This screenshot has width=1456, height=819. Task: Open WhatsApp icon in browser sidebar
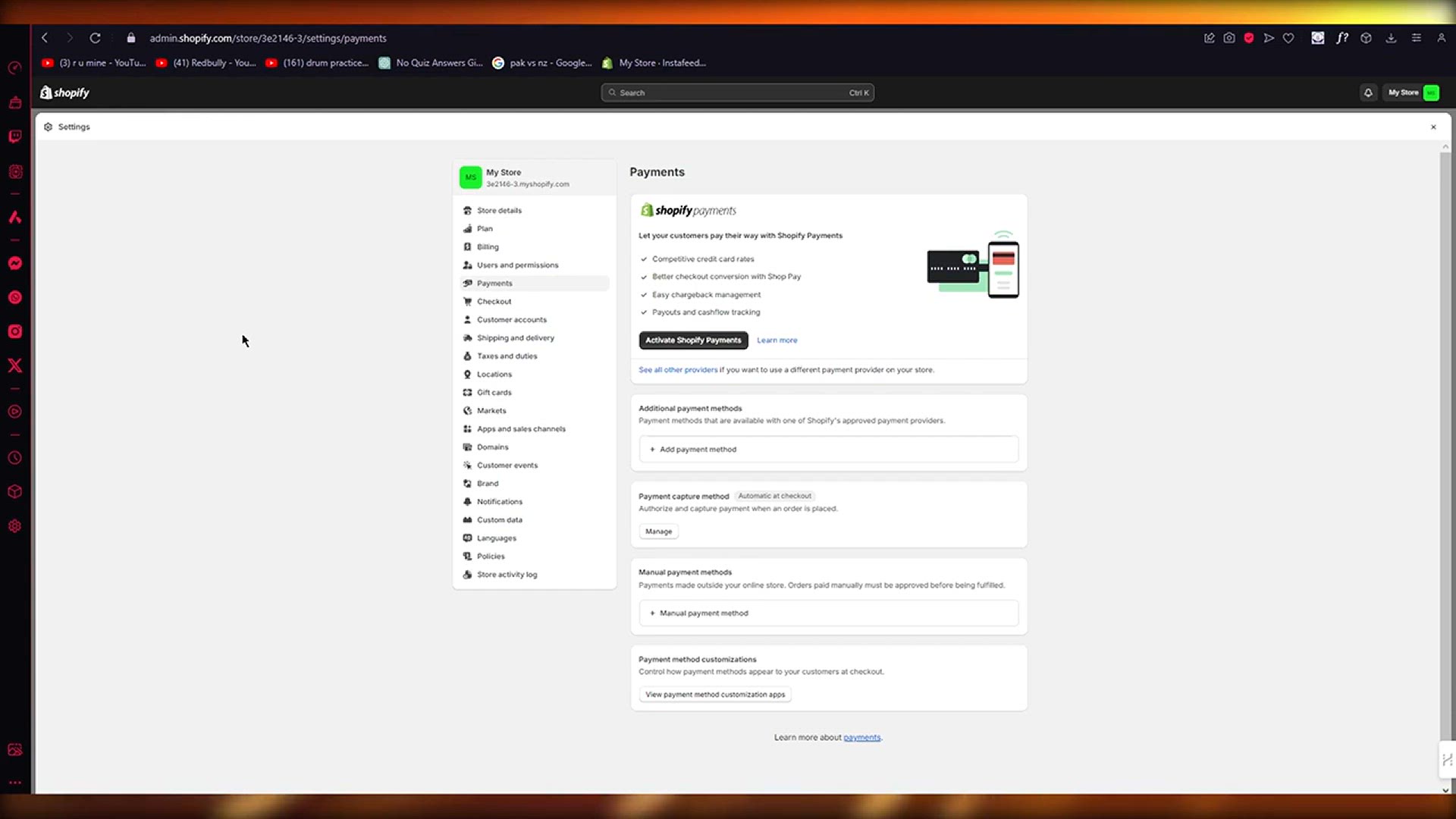[15, 297]
